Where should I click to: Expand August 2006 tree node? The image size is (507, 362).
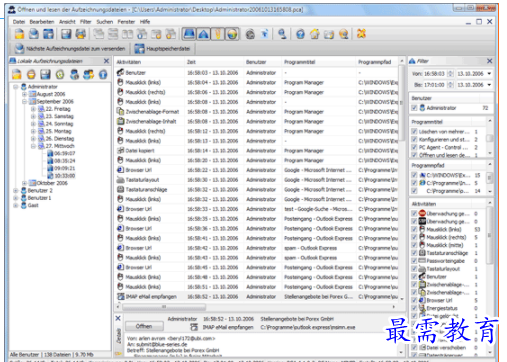24,94
